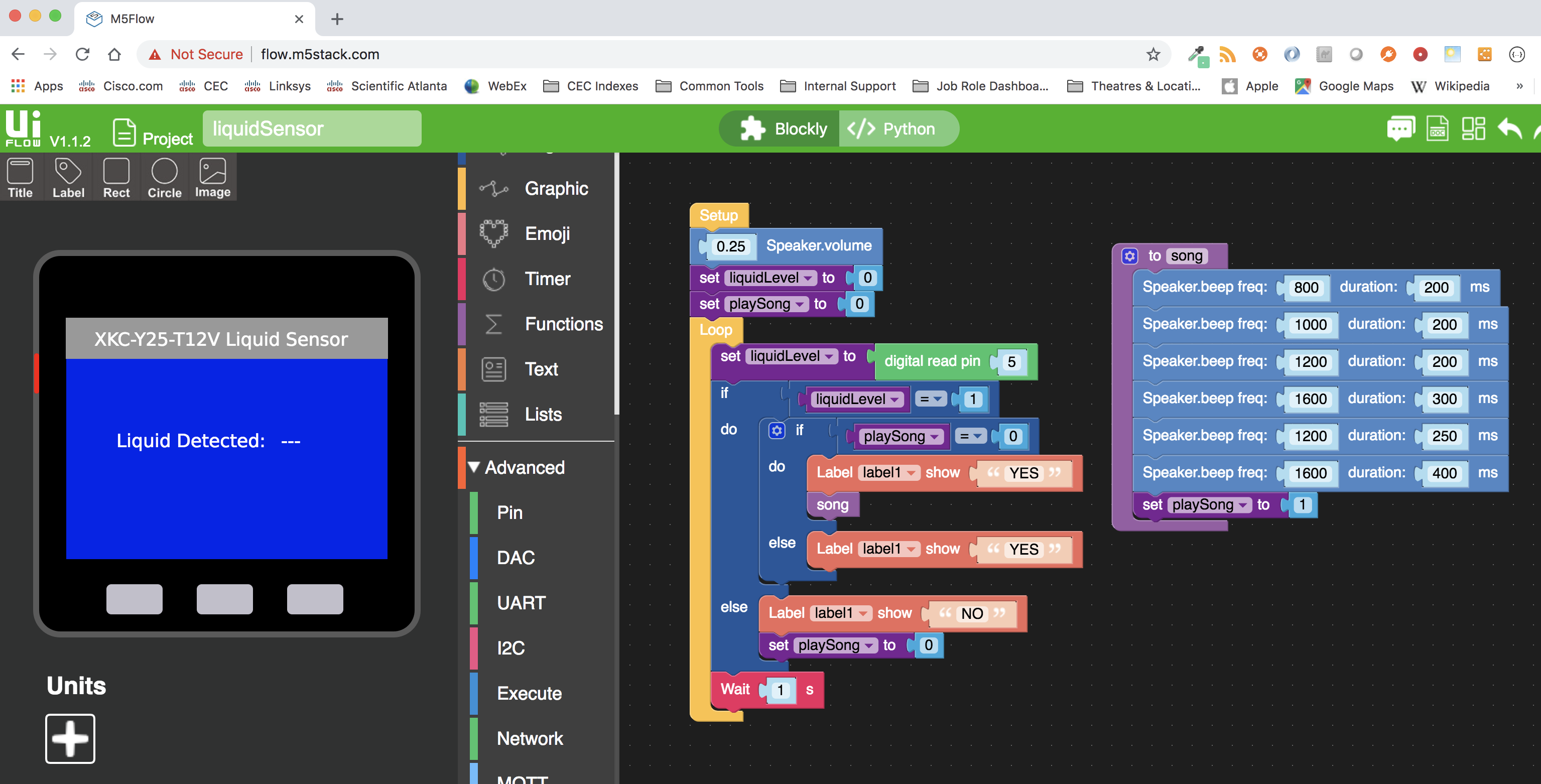The image size is (1541, 784).
Task: Add a new unit with the plus icon
Action: [x=70, y=738]
